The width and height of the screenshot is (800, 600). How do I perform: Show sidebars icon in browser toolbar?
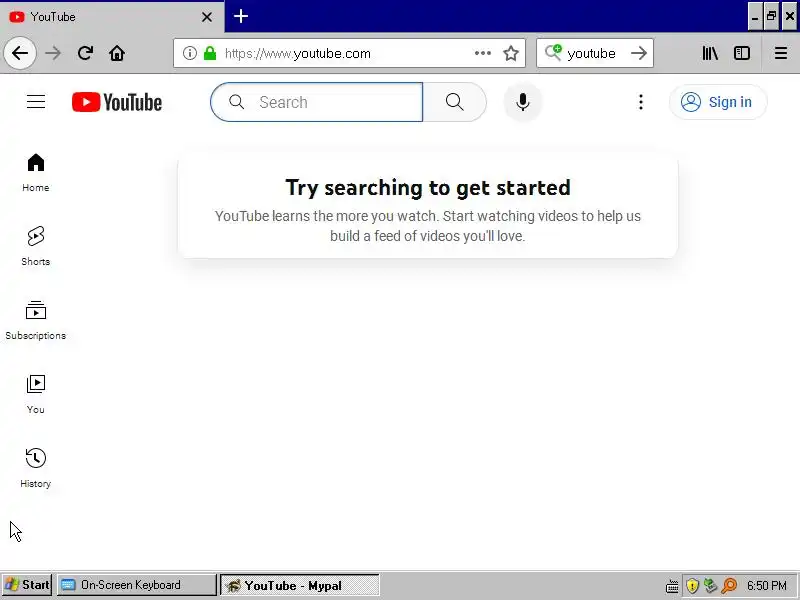pyautogui.click(x=742, y=53)
